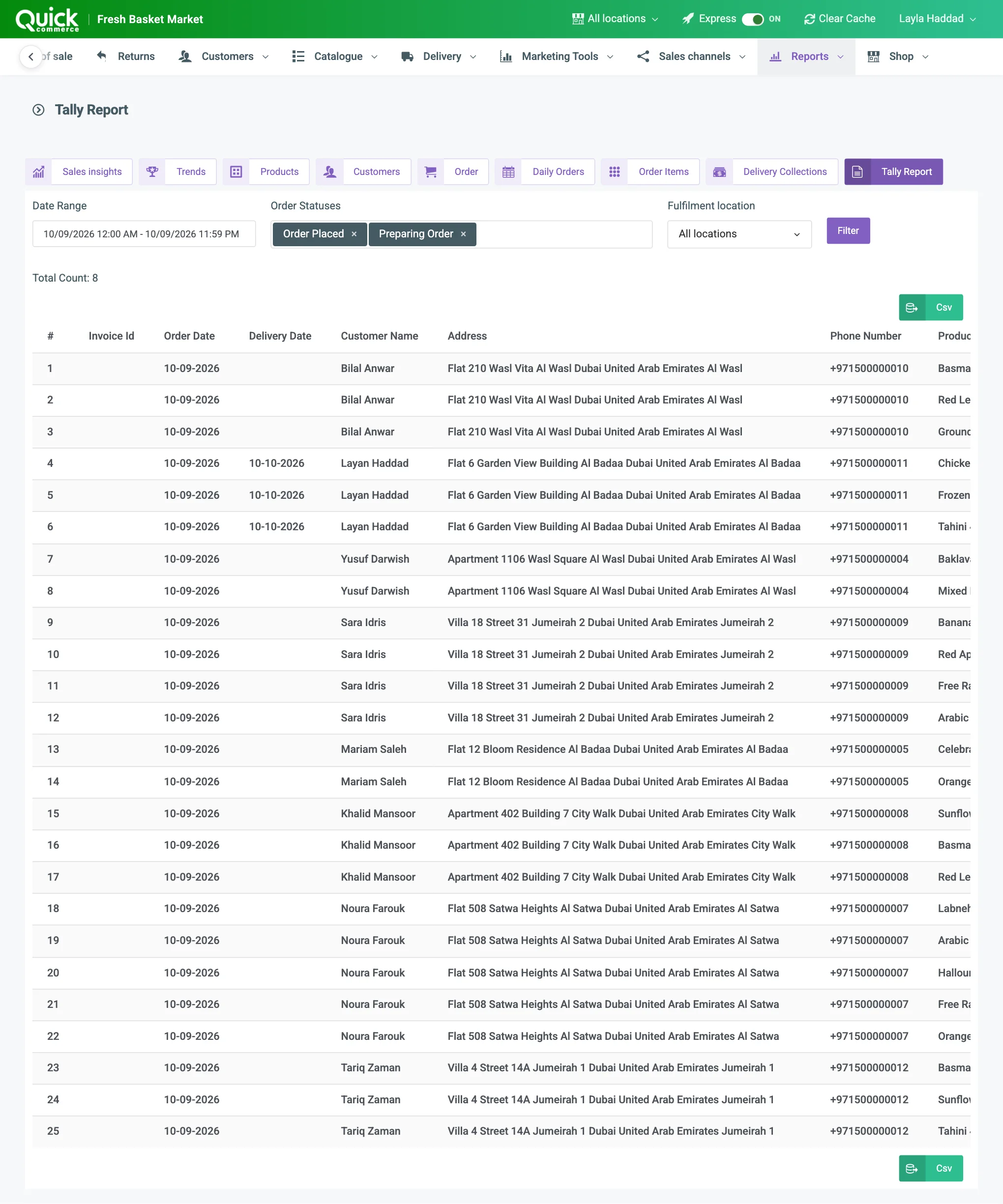Remove the Order Placed status tag
Viewport: 1003px width, 1204px height.
pyautogui.click(x=354, y=234)
